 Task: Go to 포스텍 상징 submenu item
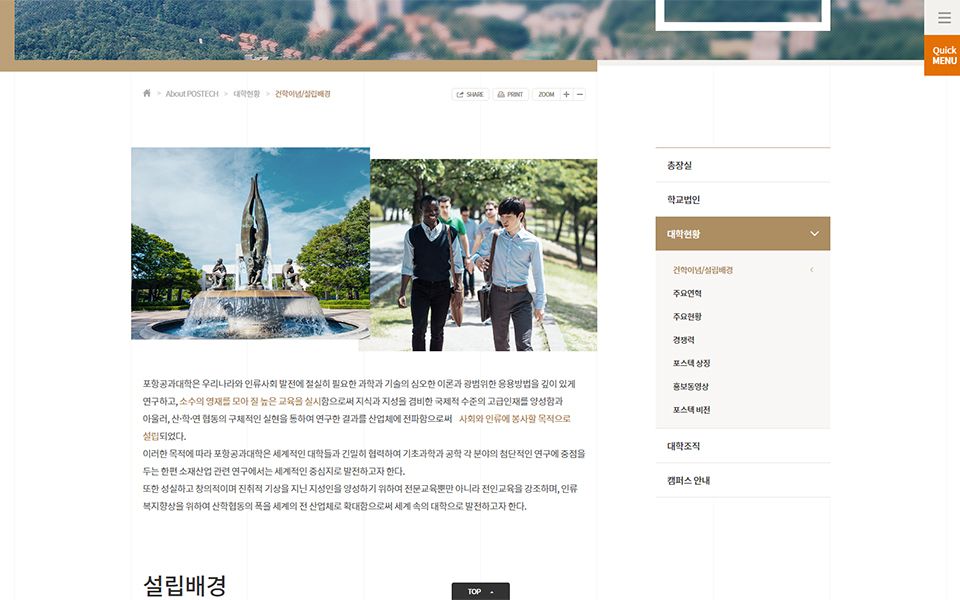pyautogui.click(x=691, y=363)
